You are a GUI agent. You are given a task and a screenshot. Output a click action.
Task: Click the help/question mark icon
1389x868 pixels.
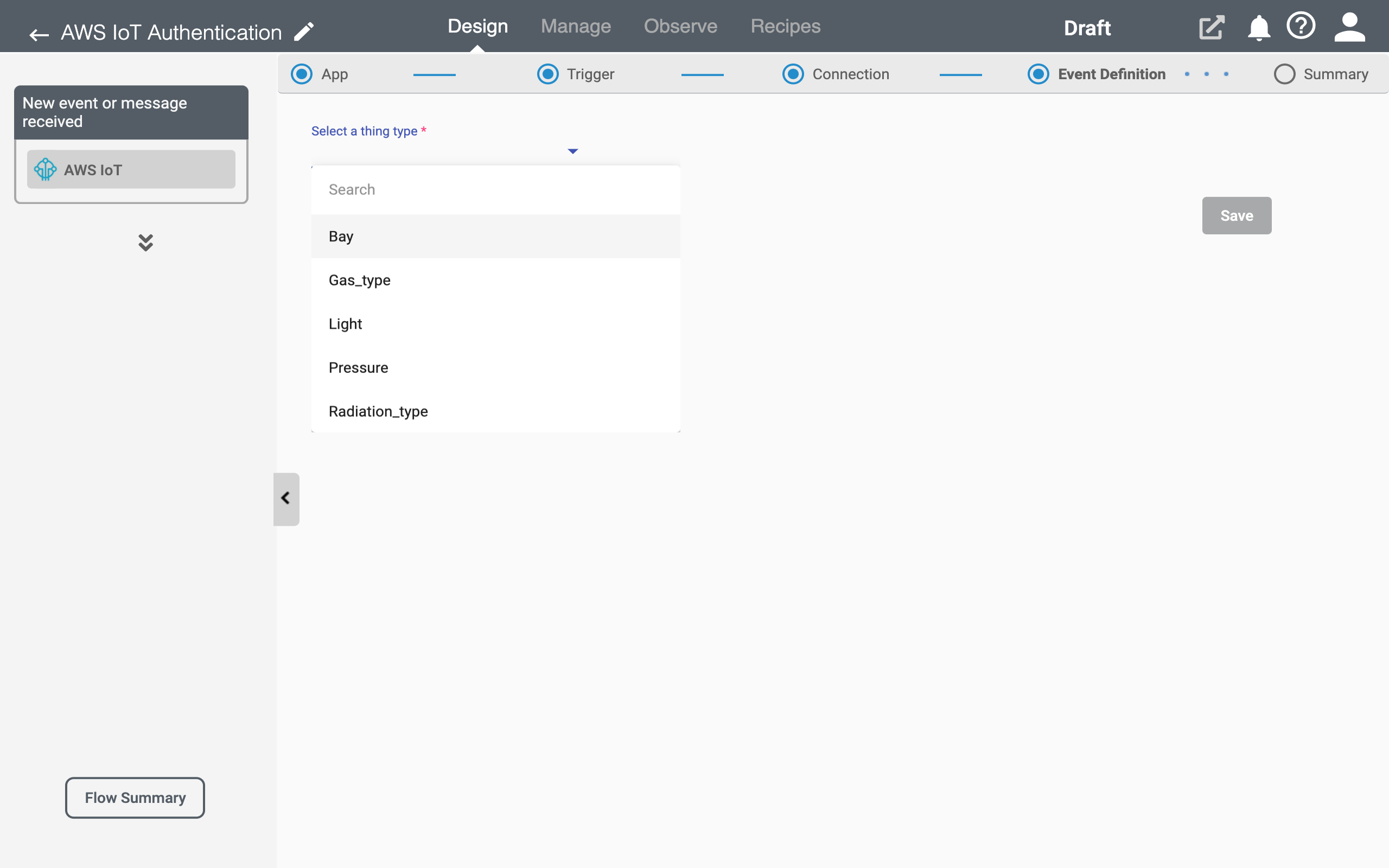(1302, 26)
